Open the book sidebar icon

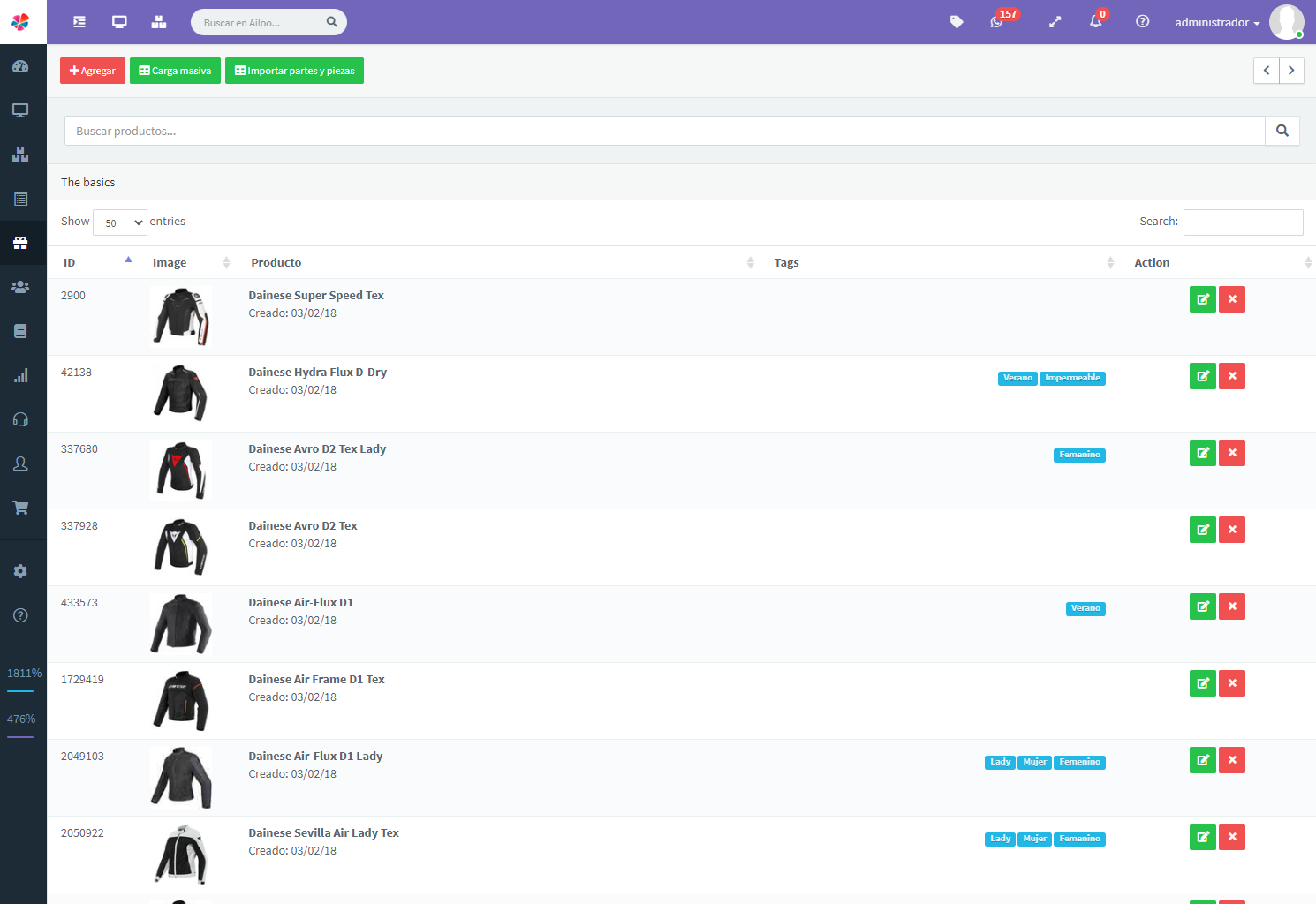[x=20, y=331]
